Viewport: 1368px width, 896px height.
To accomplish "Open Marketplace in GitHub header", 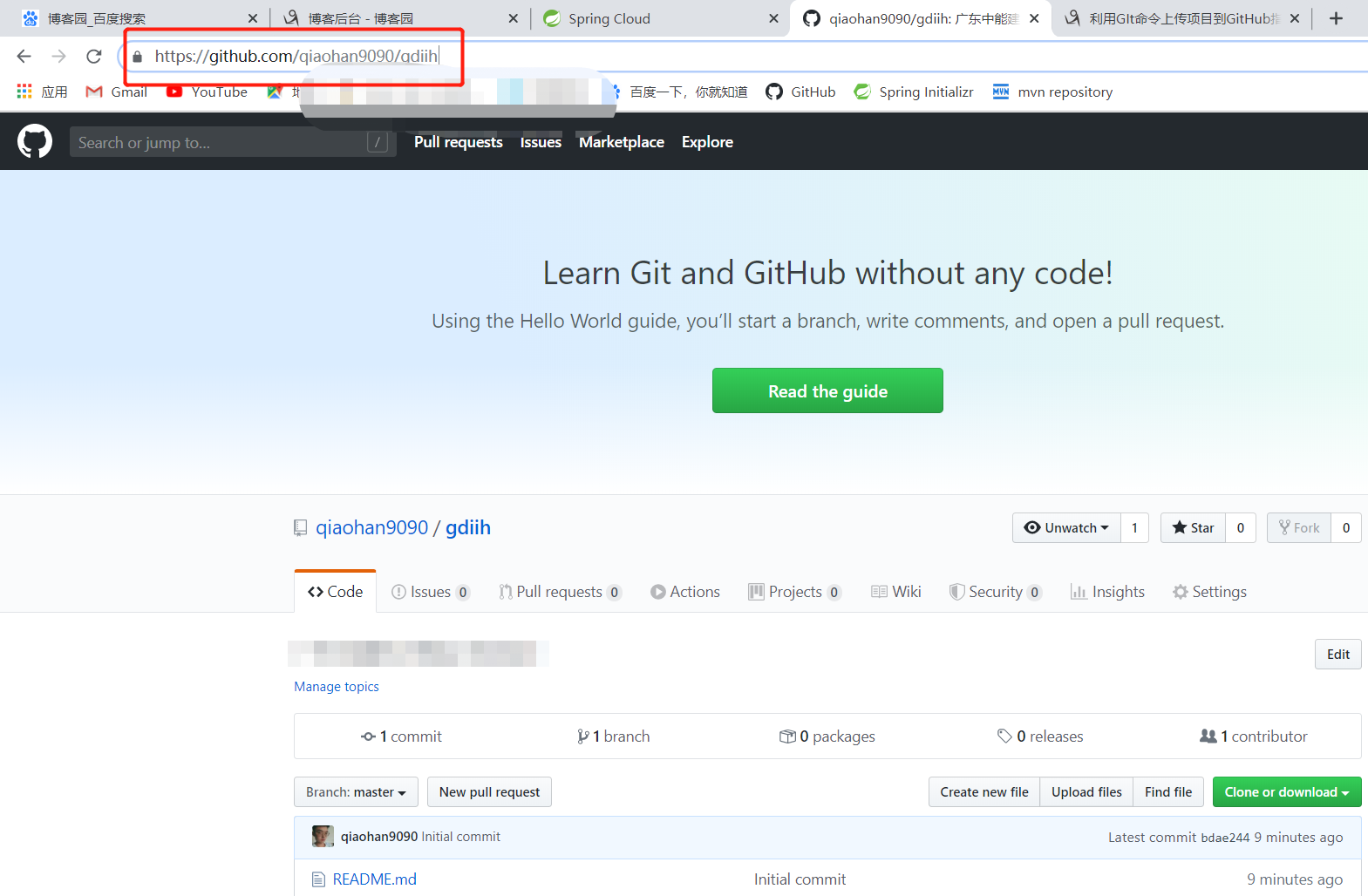I will tap(622, 142).
